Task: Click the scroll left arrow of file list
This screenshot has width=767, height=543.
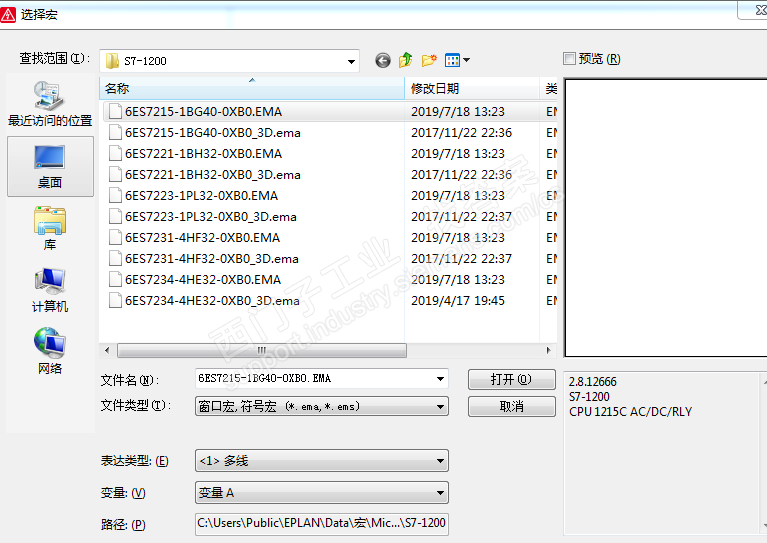Action: tap(107, 350)
